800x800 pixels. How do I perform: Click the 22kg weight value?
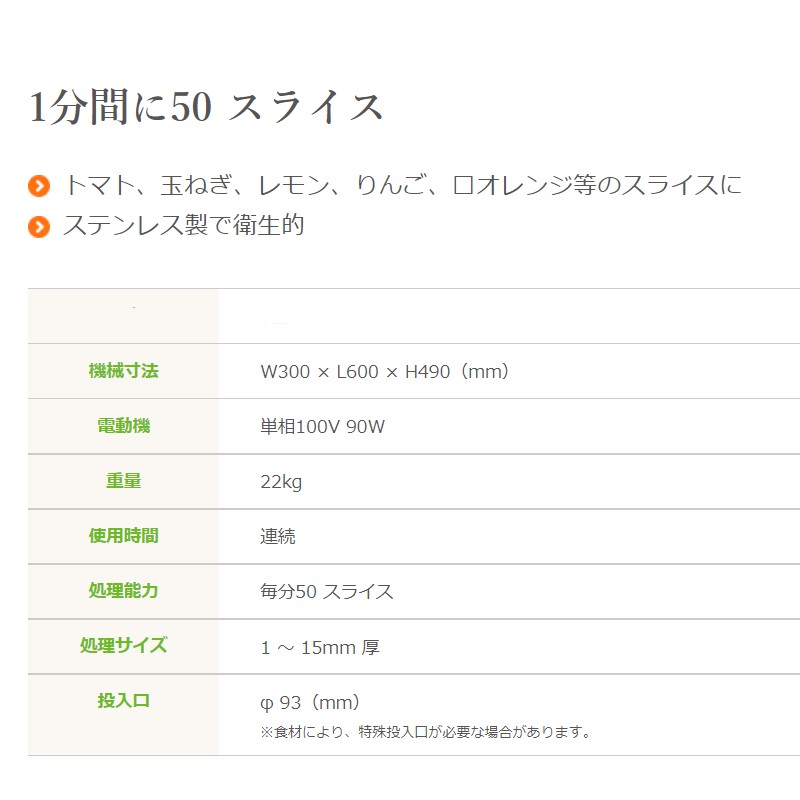click(x=281, y=482)
